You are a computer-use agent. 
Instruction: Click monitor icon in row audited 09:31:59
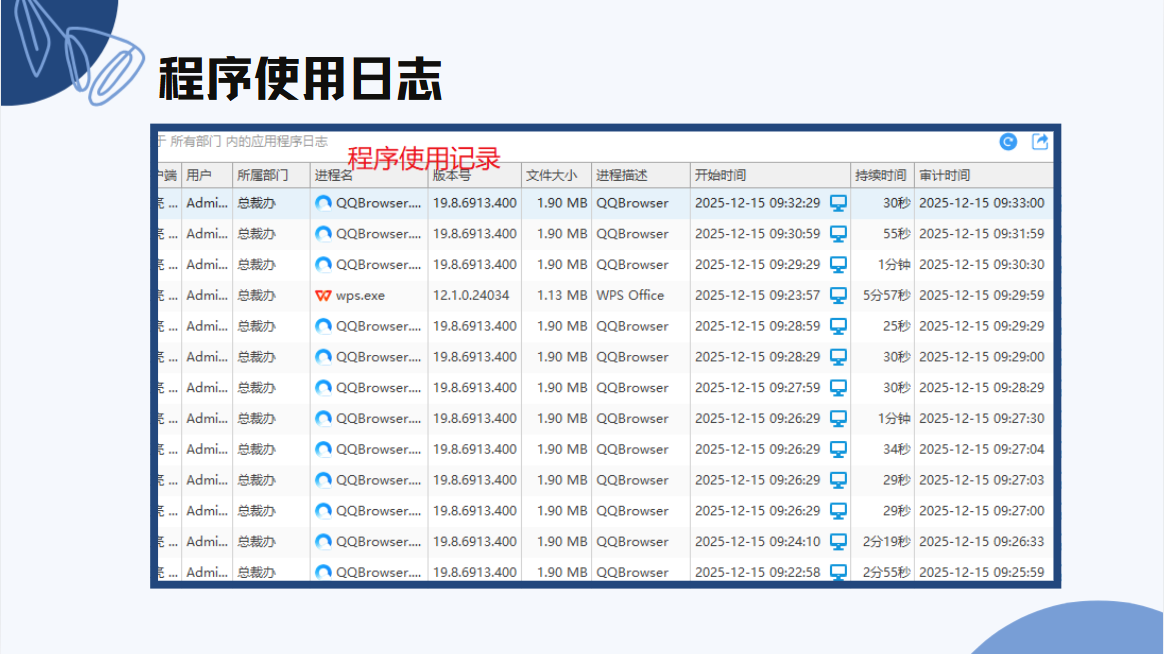838,234
